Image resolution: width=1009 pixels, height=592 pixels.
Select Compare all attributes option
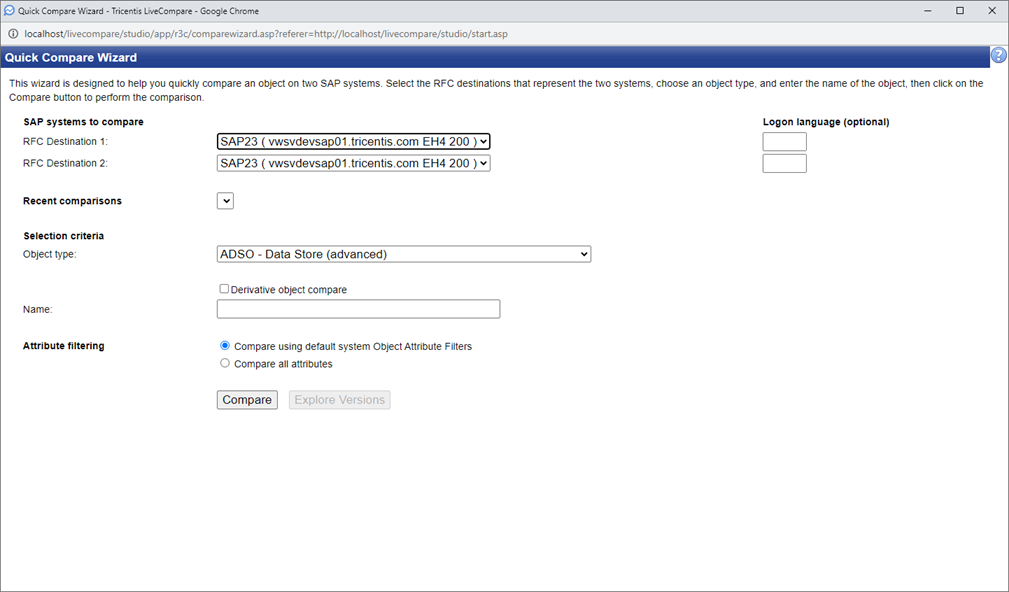(x=225, y=364)
